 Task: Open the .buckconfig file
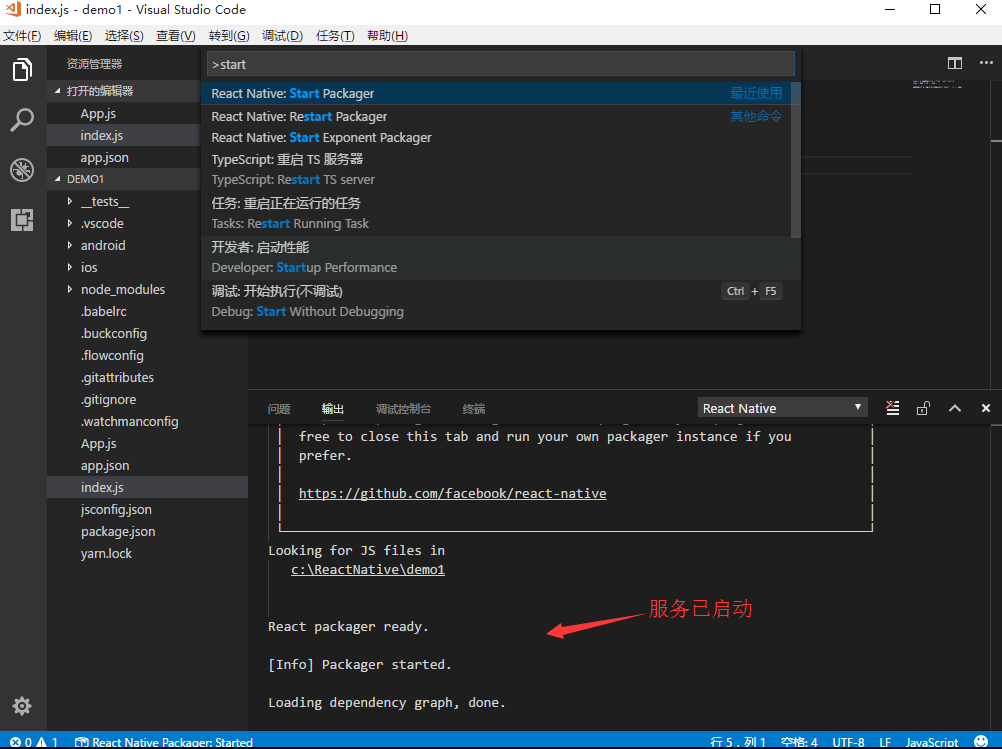point(114,334)
